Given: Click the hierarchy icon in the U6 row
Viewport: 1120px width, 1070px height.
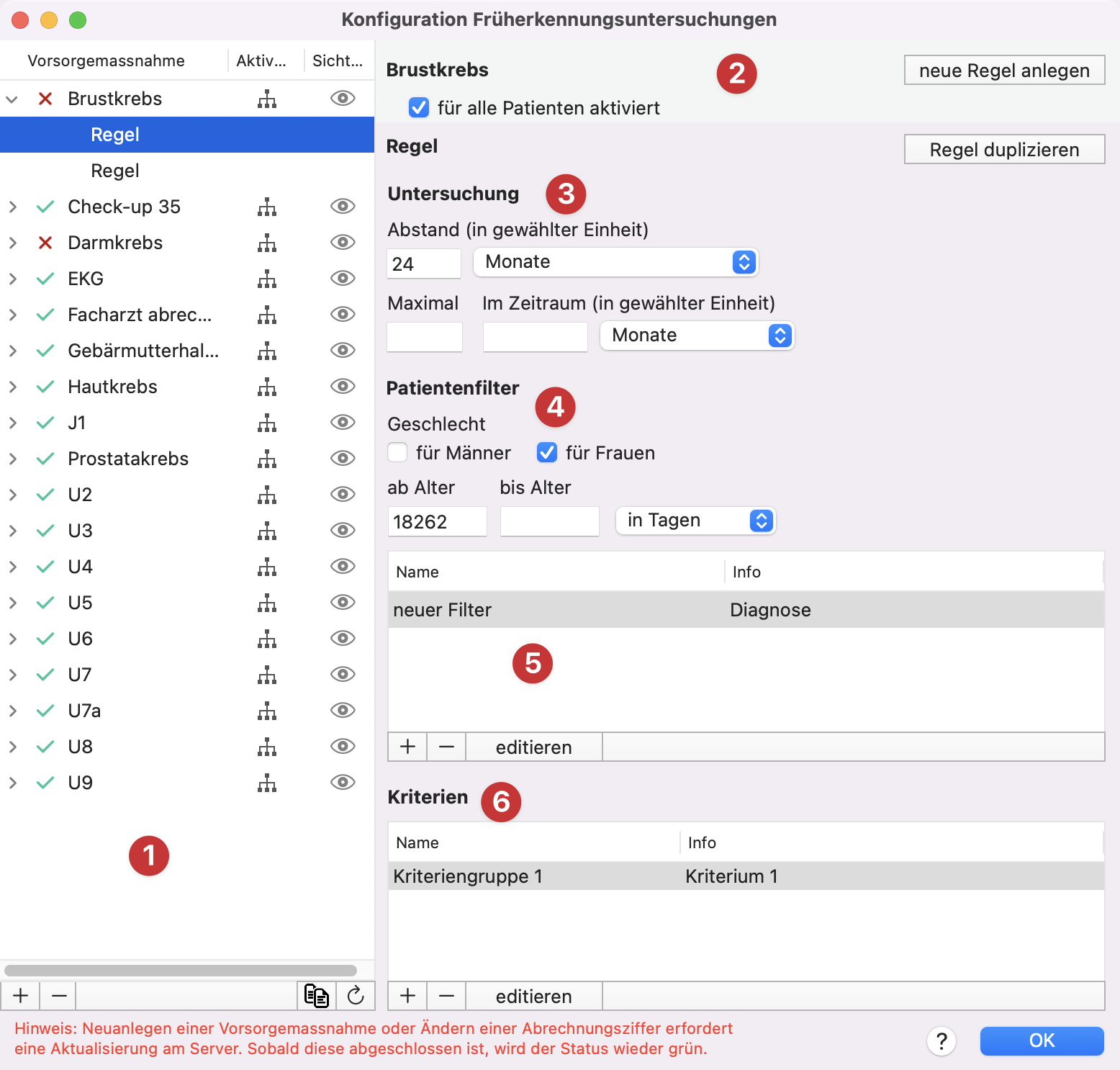Looking at the screenshot, I should (267, 639).
